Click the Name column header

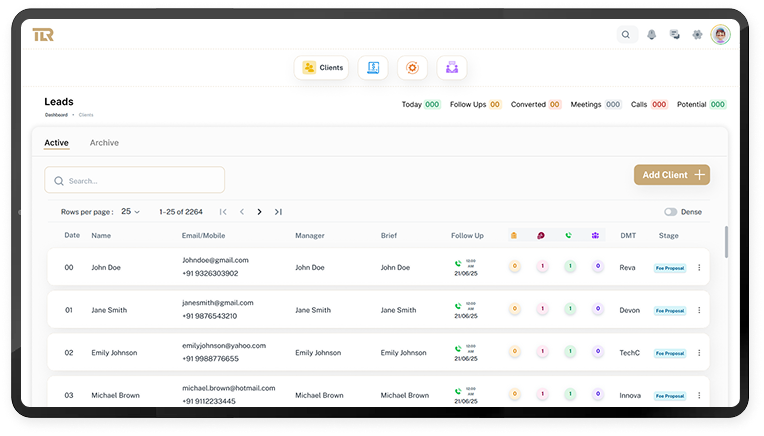(x=101, y=236)
